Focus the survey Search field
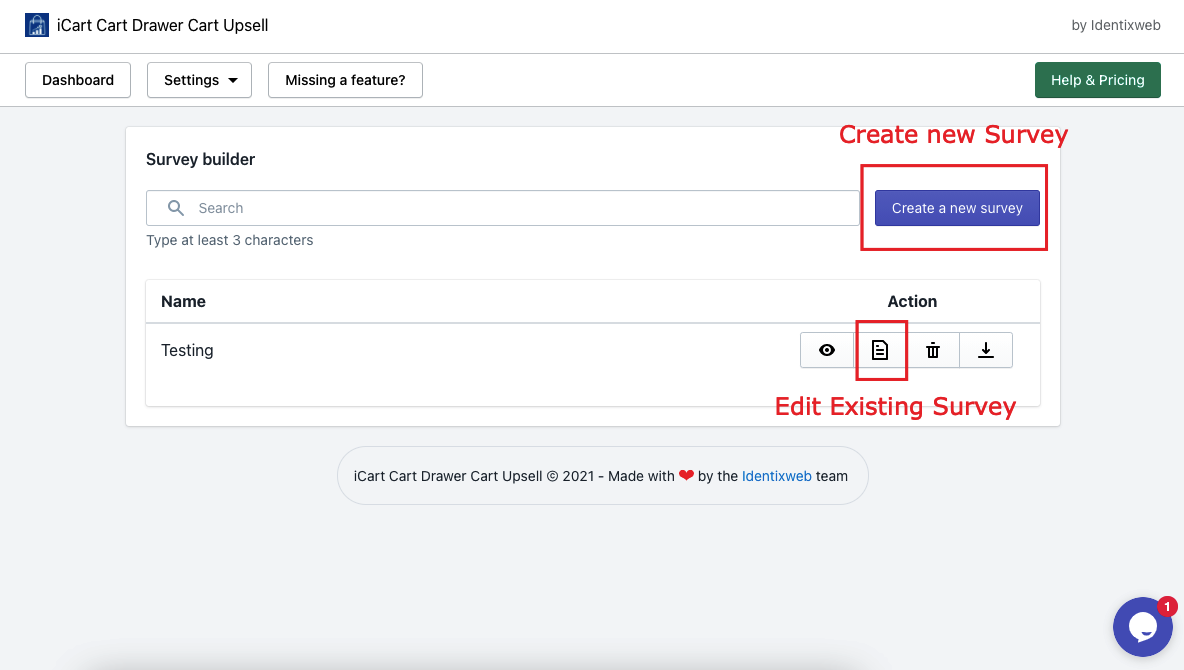1184x670 pixels. [x=503, y=208]
